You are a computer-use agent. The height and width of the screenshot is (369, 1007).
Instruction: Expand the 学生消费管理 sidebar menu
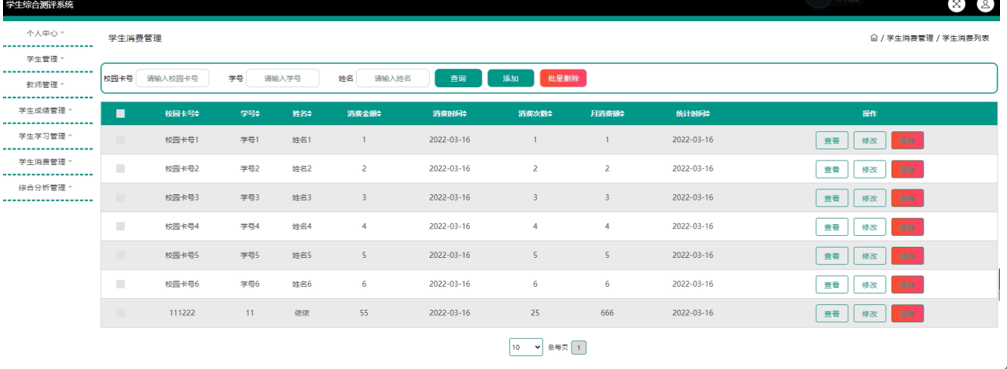click(x=46, y=161)
